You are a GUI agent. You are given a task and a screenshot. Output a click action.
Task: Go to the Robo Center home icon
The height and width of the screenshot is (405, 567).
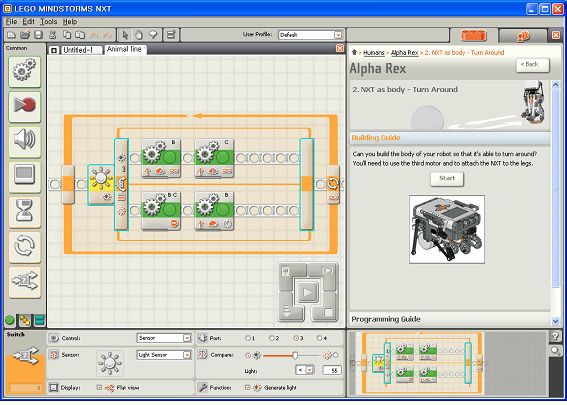(354, 52)
